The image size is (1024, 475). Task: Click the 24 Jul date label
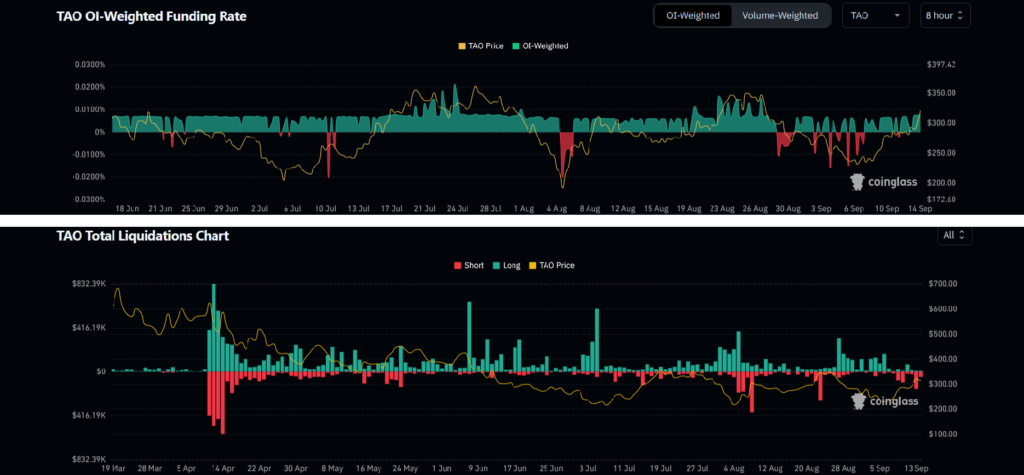458,209
